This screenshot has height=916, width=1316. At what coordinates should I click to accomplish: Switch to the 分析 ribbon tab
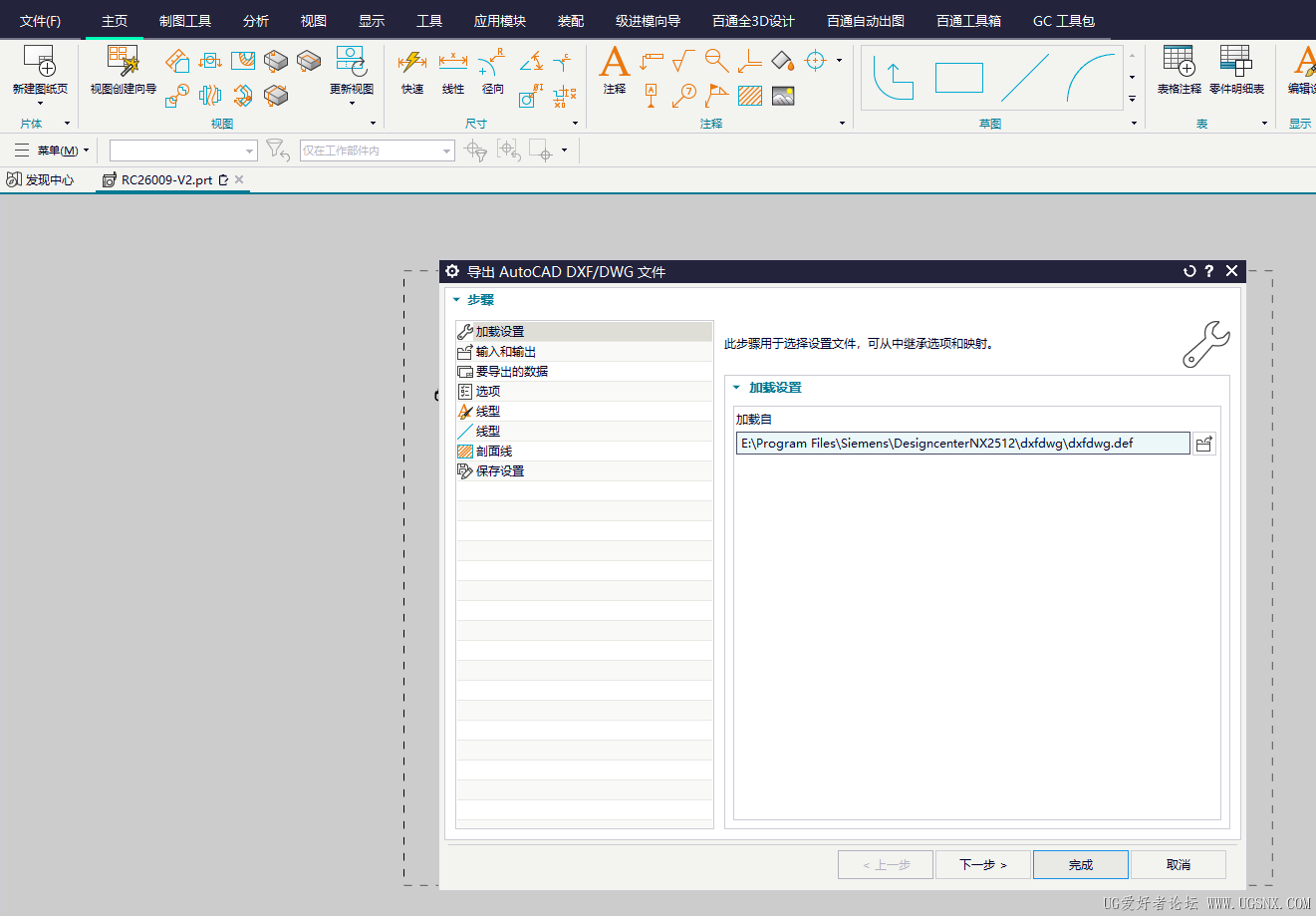pos(256,21)
